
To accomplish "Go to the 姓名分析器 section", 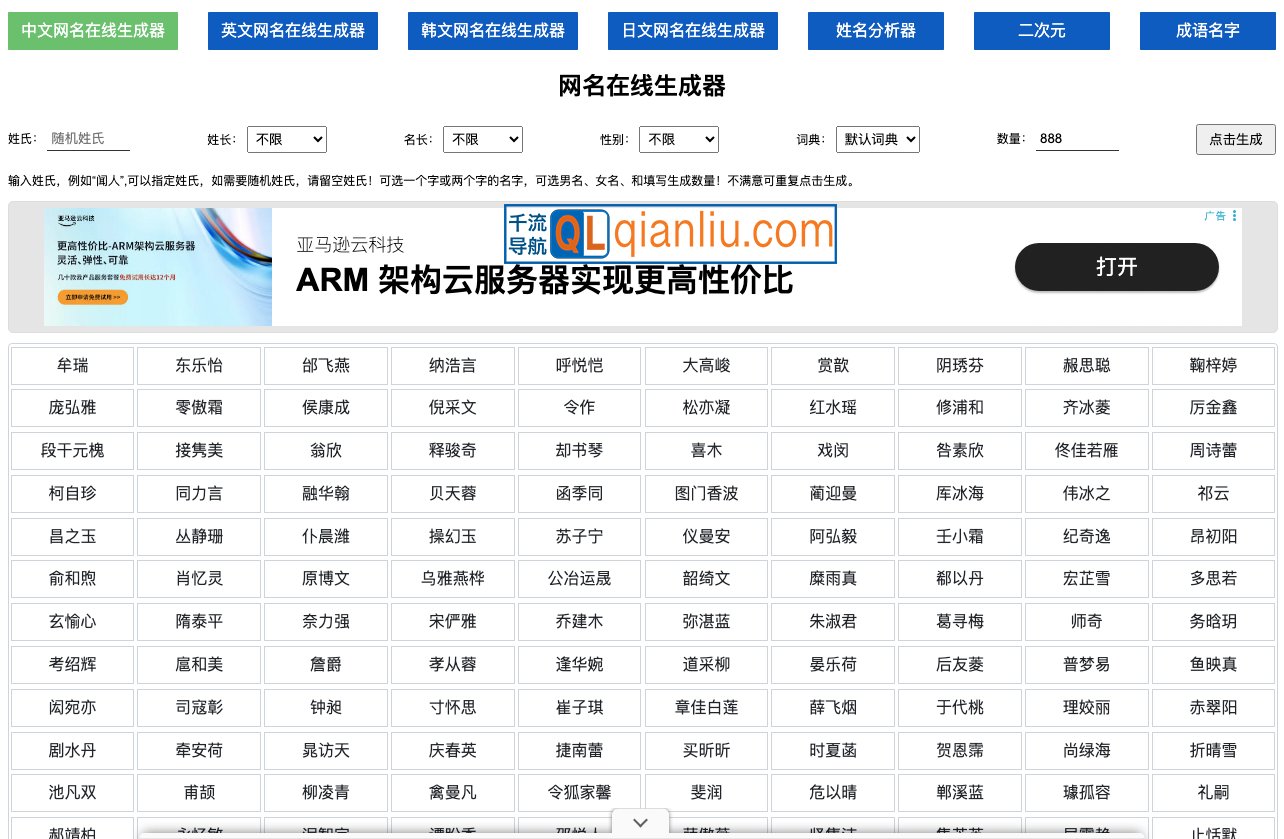I will point(876,31).
